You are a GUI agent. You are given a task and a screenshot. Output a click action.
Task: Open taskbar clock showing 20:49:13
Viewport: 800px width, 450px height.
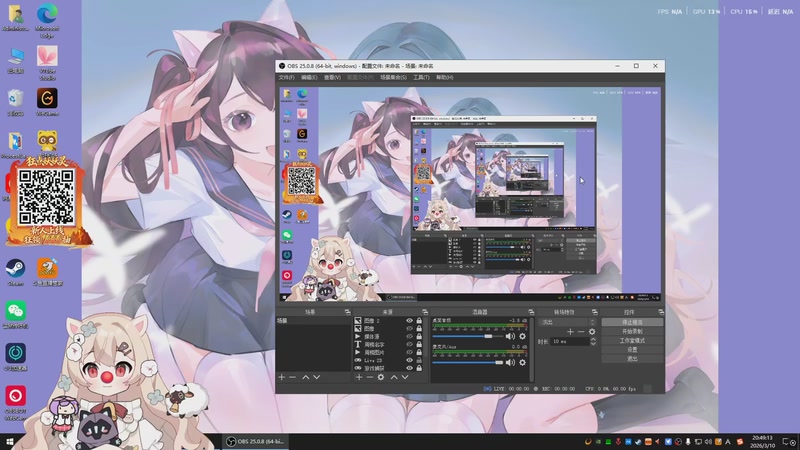pyautogui.click(x=763, y=441)
